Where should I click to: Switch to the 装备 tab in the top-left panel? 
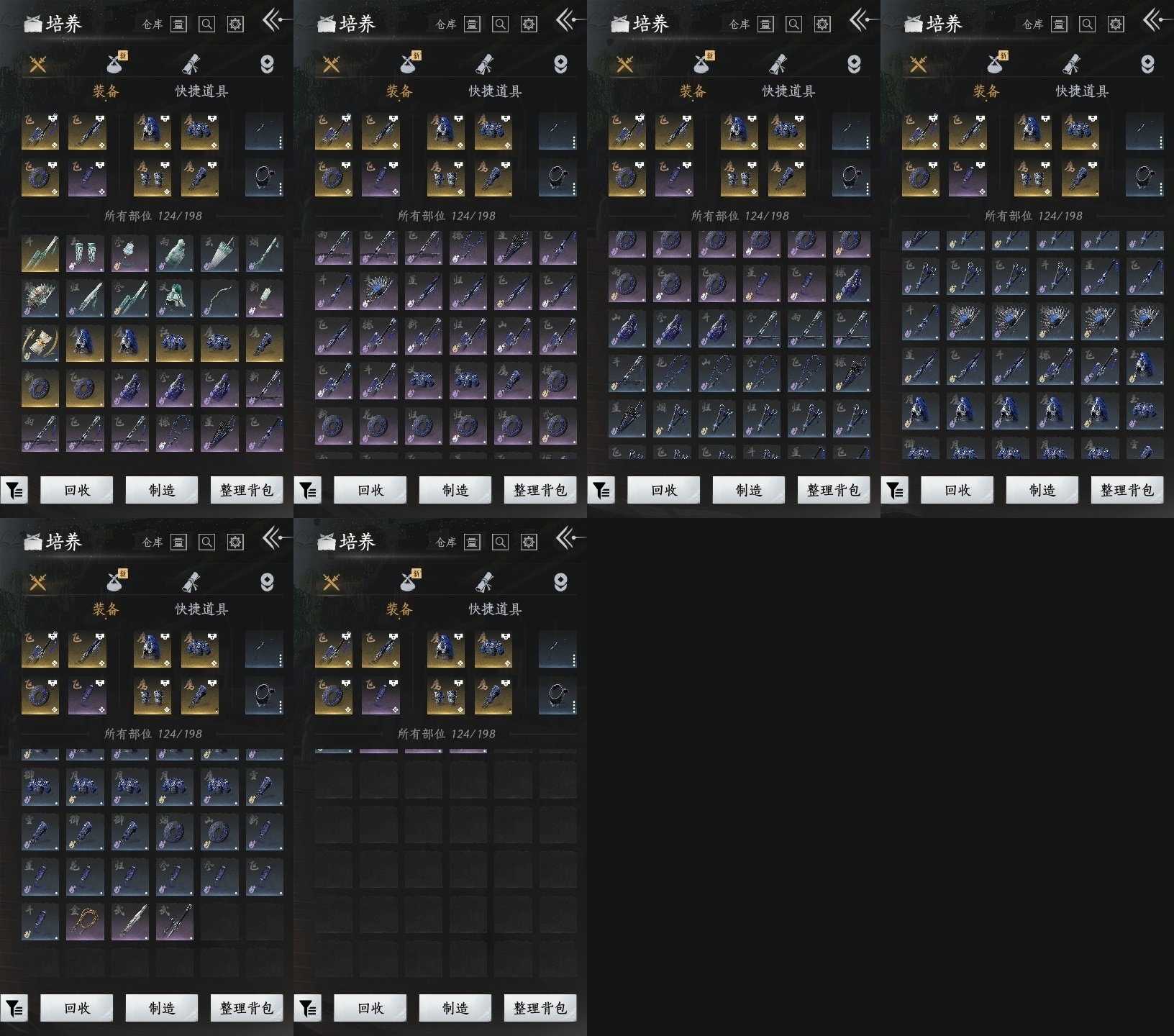coord(106,91)
